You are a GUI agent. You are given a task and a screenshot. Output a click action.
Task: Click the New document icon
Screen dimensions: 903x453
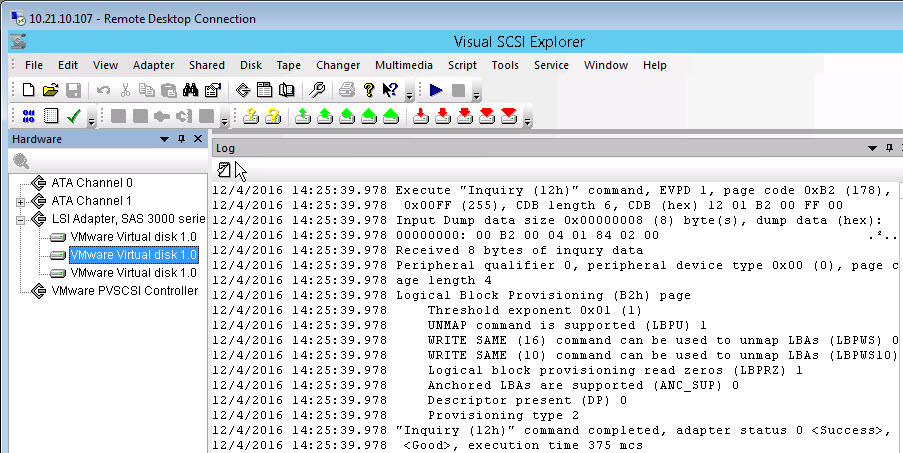coord(28,90)
